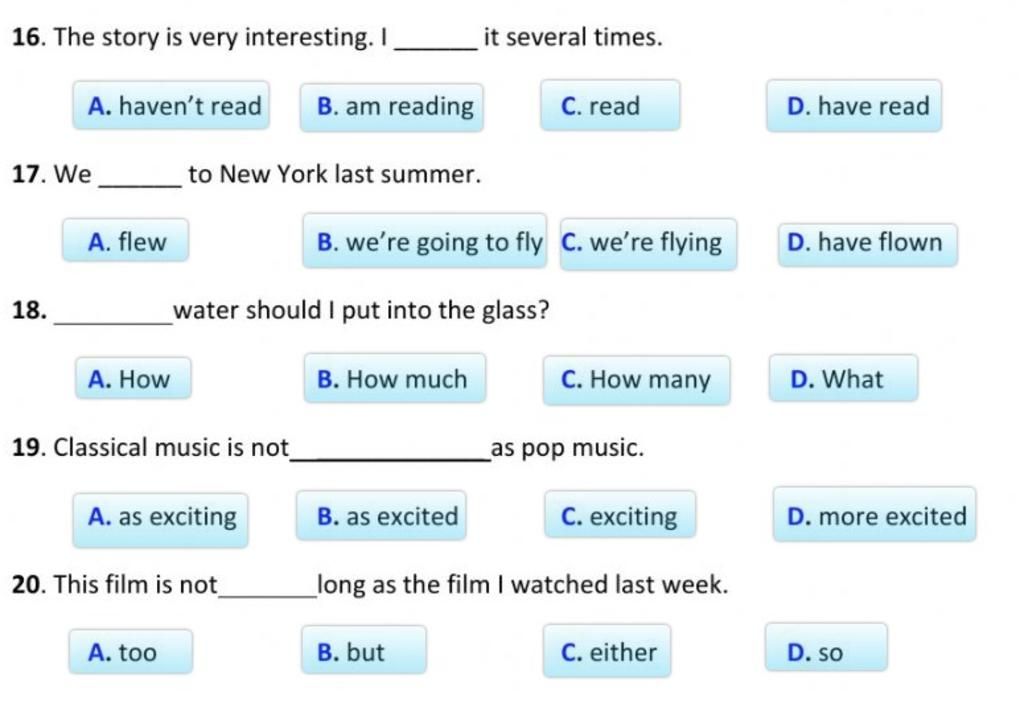Choose B. we're going to fly

424,240
